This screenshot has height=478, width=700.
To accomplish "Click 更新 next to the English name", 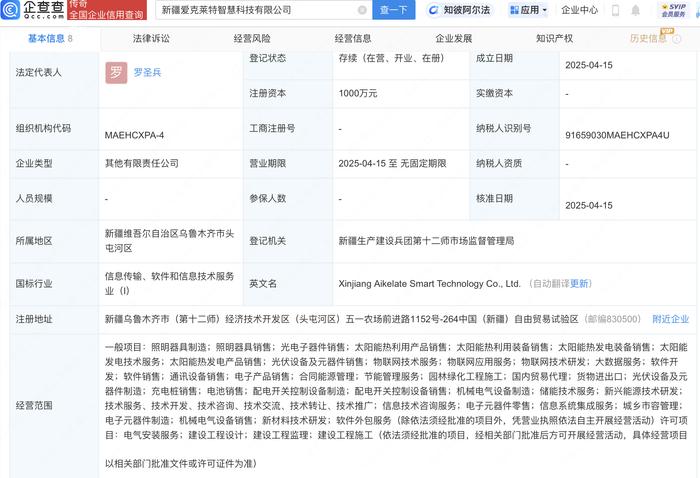I will pyautogui.click(x=579, y=283).
